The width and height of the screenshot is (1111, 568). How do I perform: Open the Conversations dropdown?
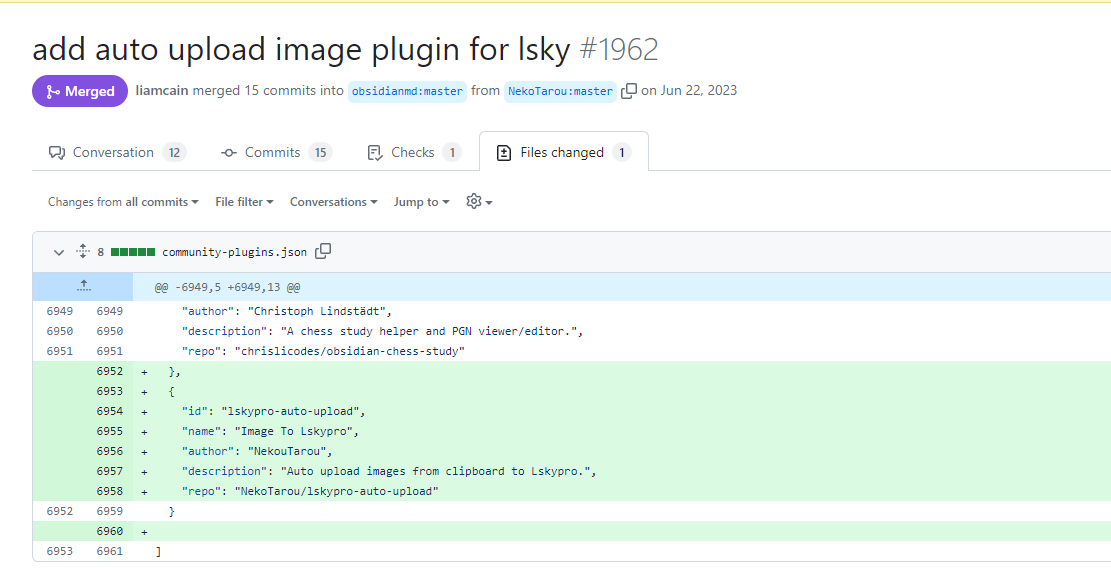(334, 202)
